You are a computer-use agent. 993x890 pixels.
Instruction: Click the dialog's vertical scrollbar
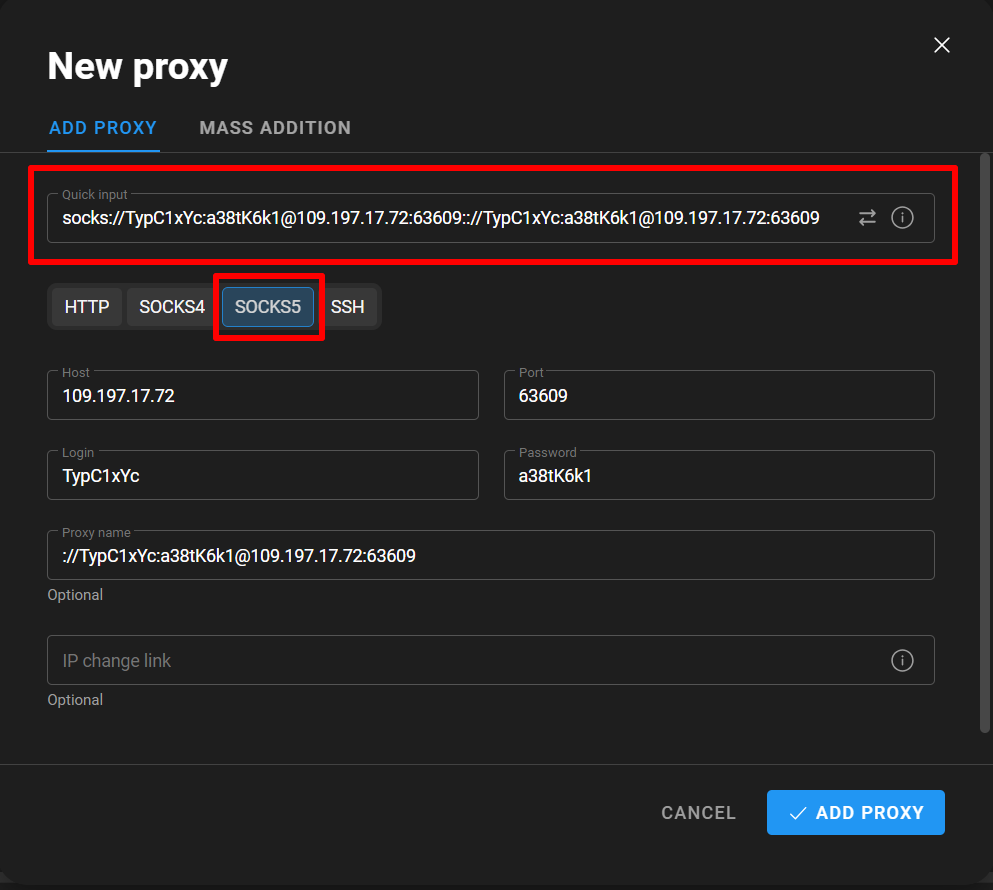(x=985, y=440)
